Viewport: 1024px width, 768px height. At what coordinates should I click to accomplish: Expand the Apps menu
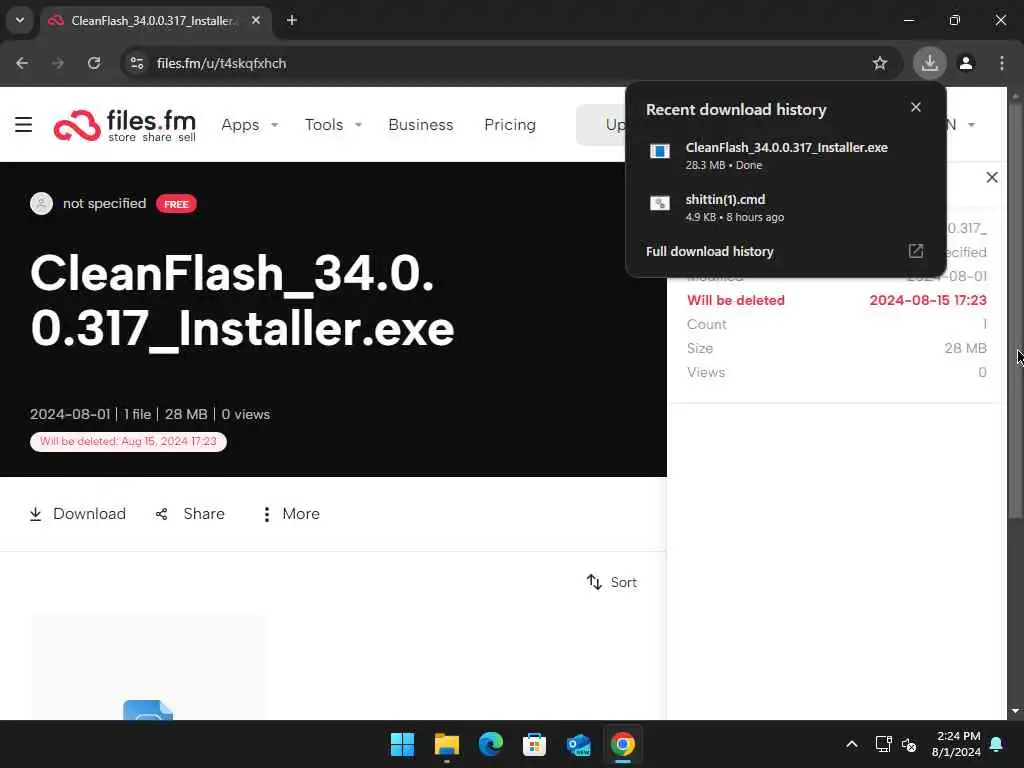coord(249,125)
